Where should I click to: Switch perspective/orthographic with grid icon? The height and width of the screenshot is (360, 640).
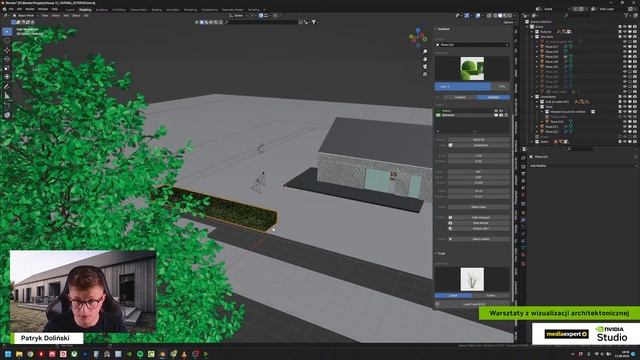click(425, 74)
